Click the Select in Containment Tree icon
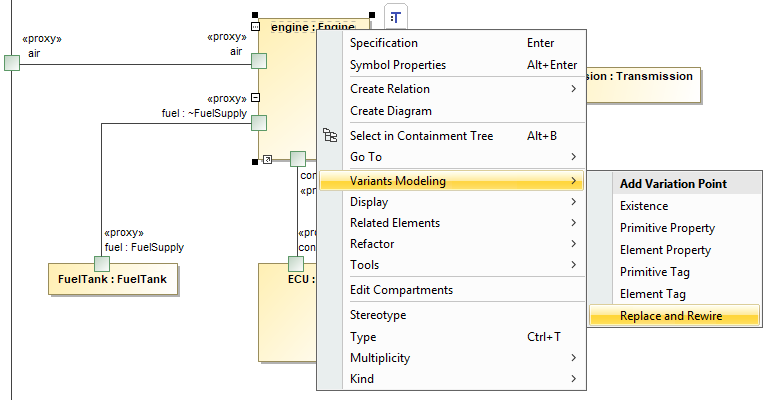 coord(331,136)
